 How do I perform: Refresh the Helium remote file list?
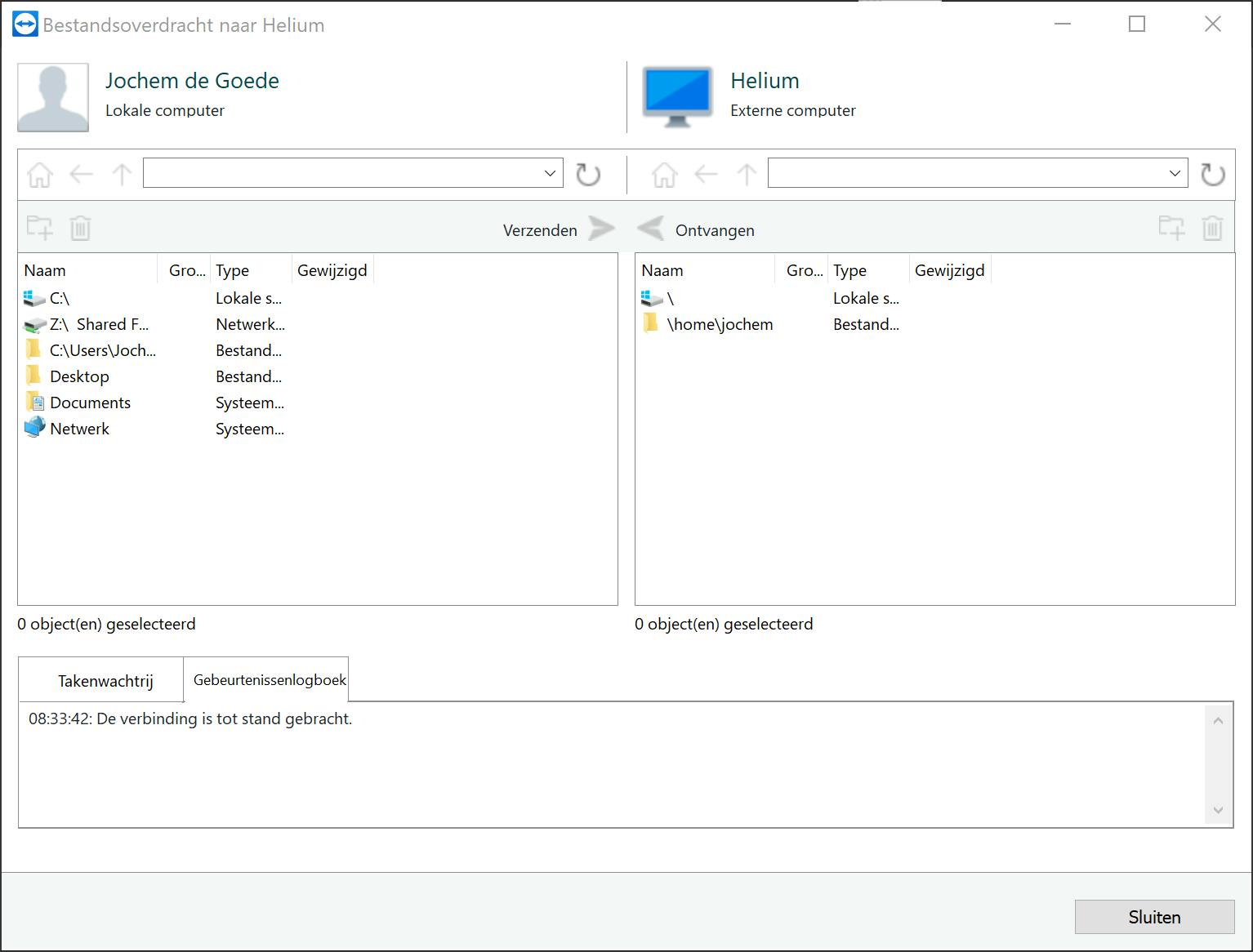1212,174
